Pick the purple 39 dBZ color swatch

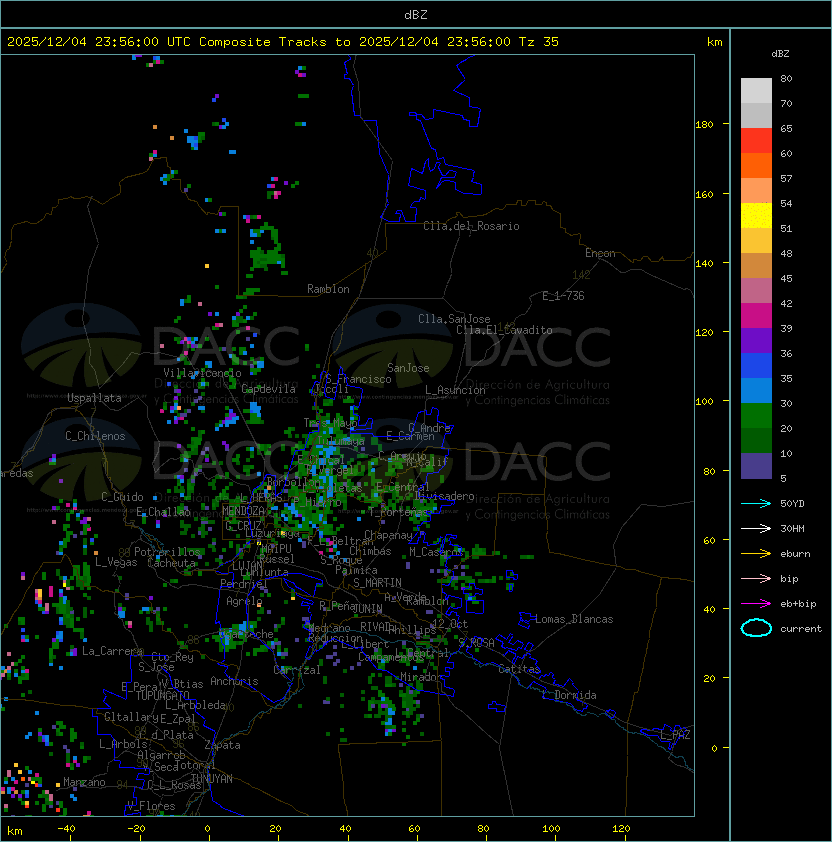pyautogui.click(x=756, y=340)
